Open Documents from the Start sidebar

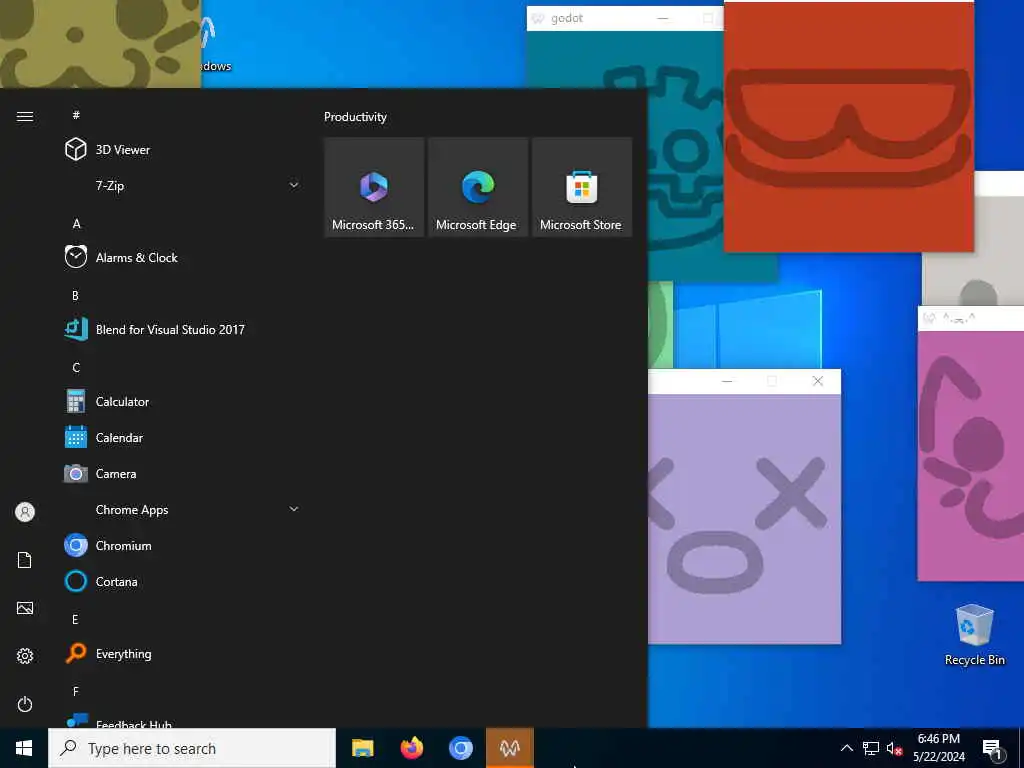pyautogui.click(x=25, y=560)
